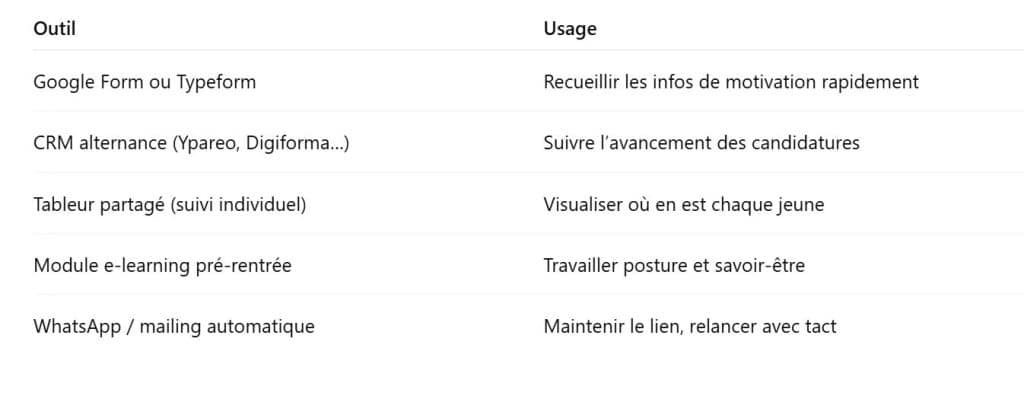Select the CRM alternance (Ypareo, Digiforma...) cell

(191, 143)
